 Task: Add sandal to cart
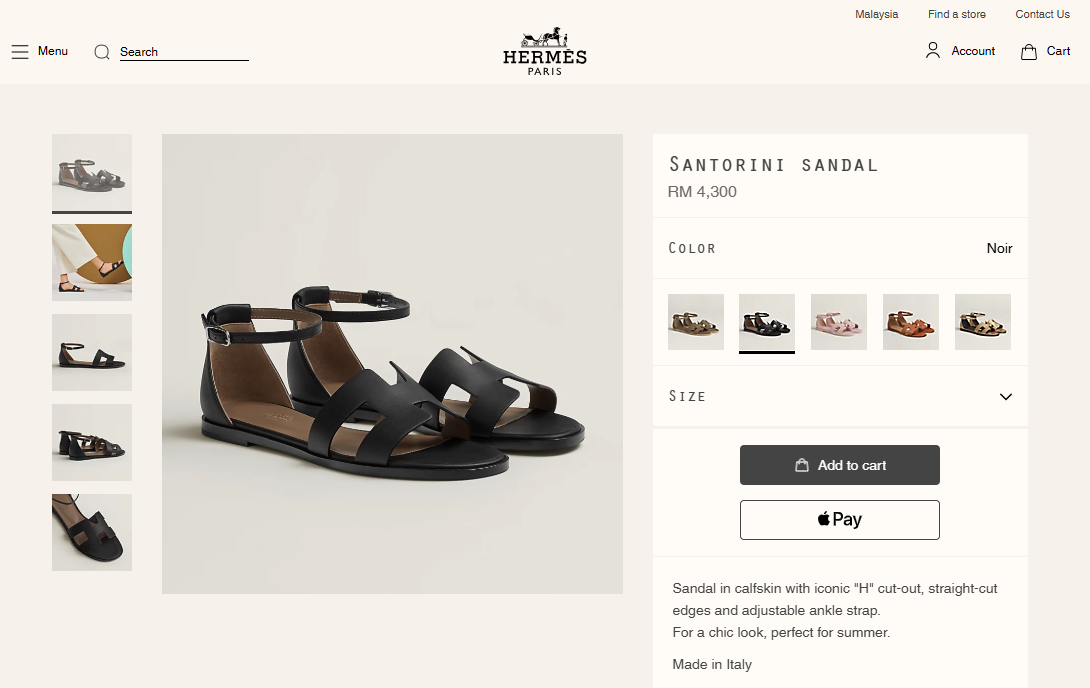[840, 465]
